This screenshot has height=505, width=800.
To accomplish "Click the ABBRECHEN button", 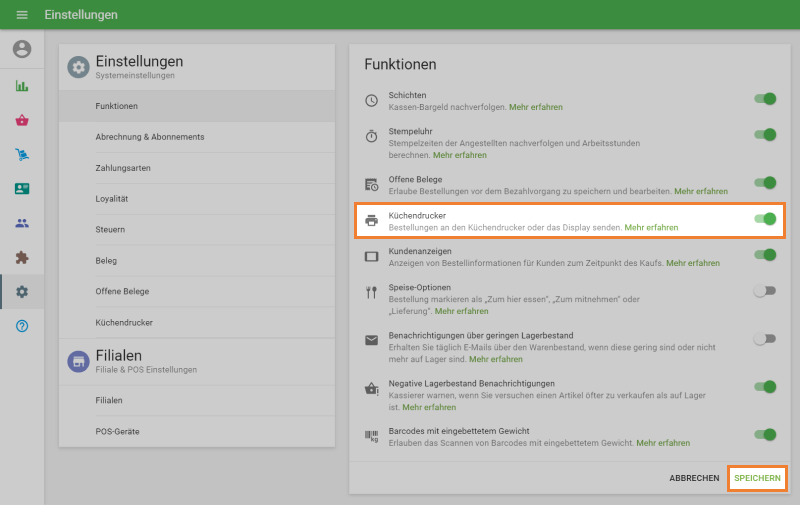I will pyautogui.click(x=694, y=478).
